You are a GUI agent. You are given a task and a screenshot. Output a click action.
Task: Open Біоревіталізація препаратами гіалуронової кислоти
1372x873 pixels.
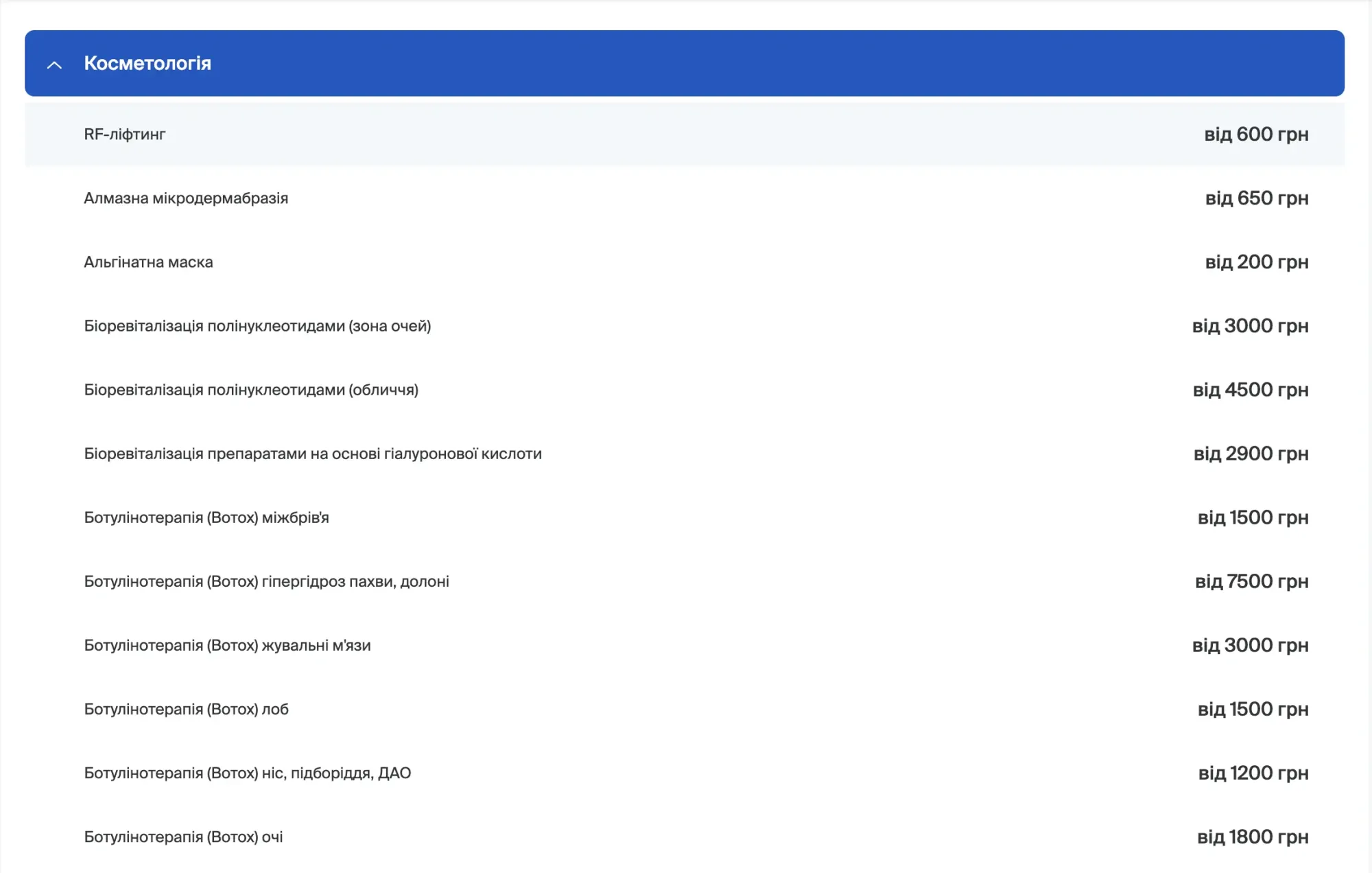coord(313,454)
